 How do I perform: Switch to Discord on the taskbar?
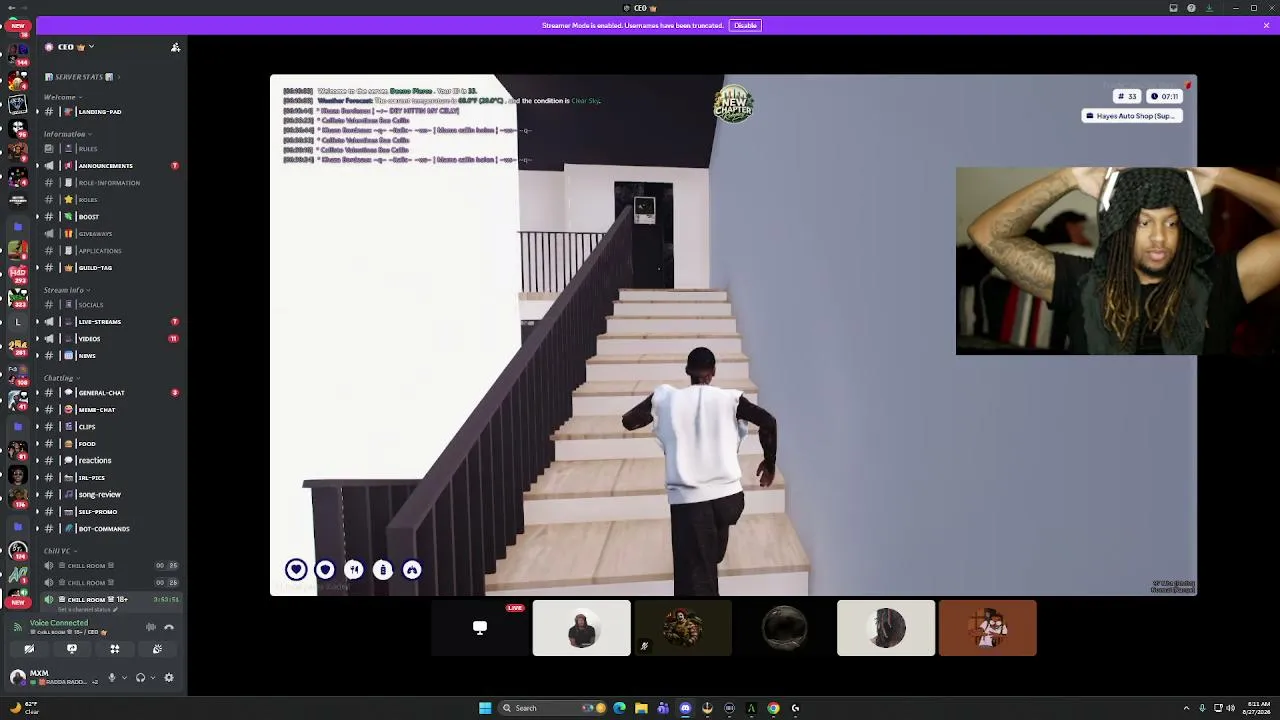pos(685,708)
